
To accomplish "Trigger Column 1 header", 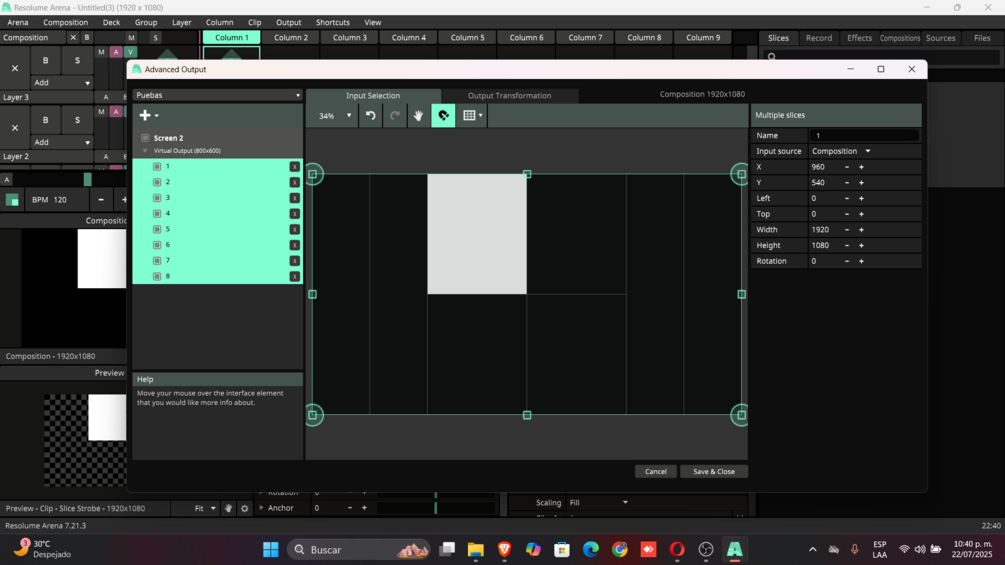I will (x=231, y=37).
